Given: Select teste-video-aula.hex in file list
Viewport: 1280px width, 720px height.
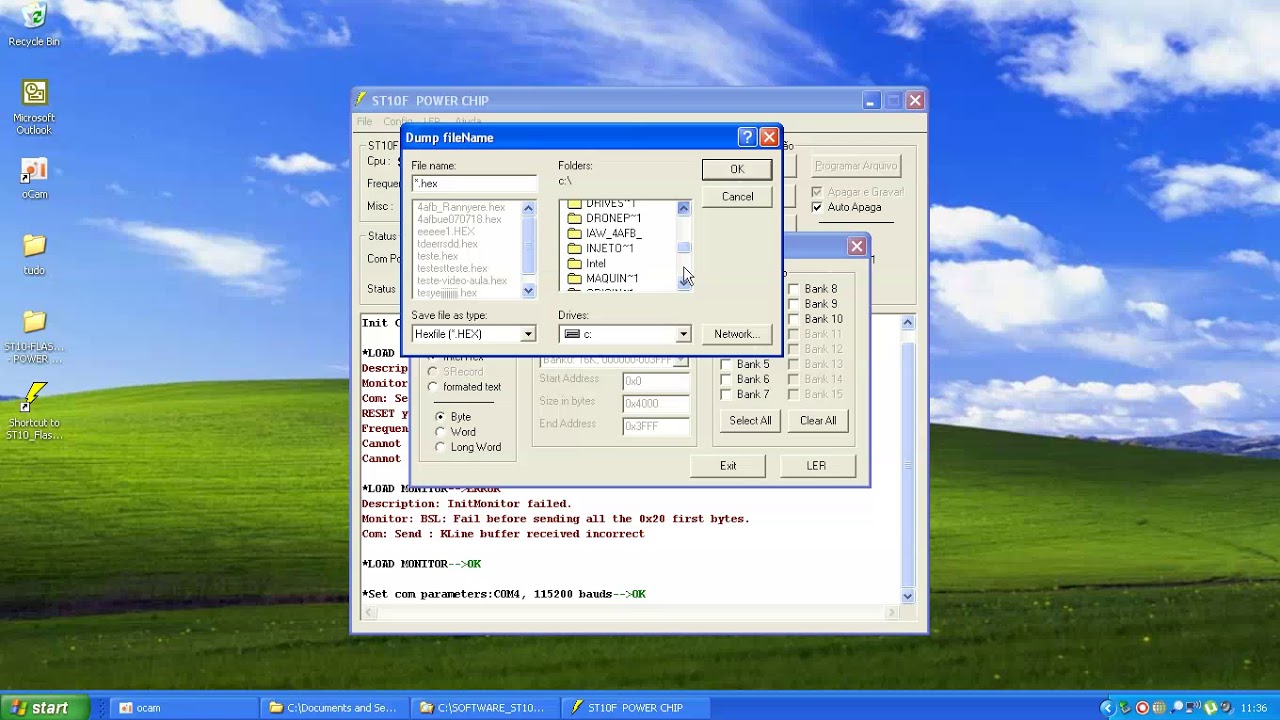Looking at the screenshot, I should pyautogui.click(x=462, y=281).
